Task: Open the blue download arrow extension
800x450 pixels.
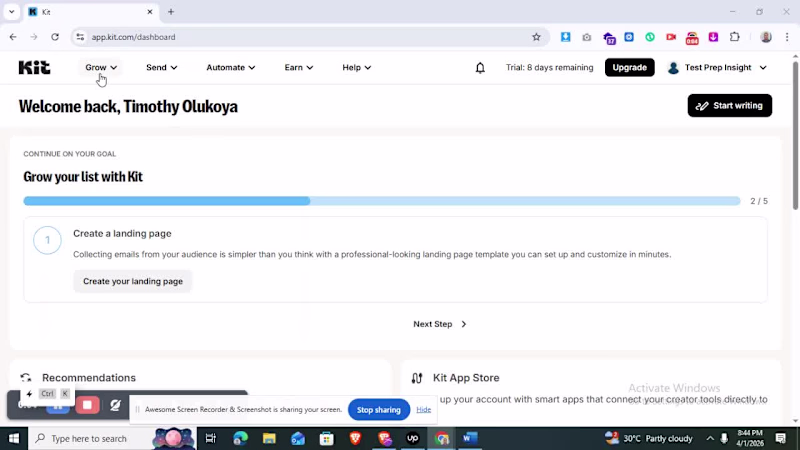Action: point(565,37)
